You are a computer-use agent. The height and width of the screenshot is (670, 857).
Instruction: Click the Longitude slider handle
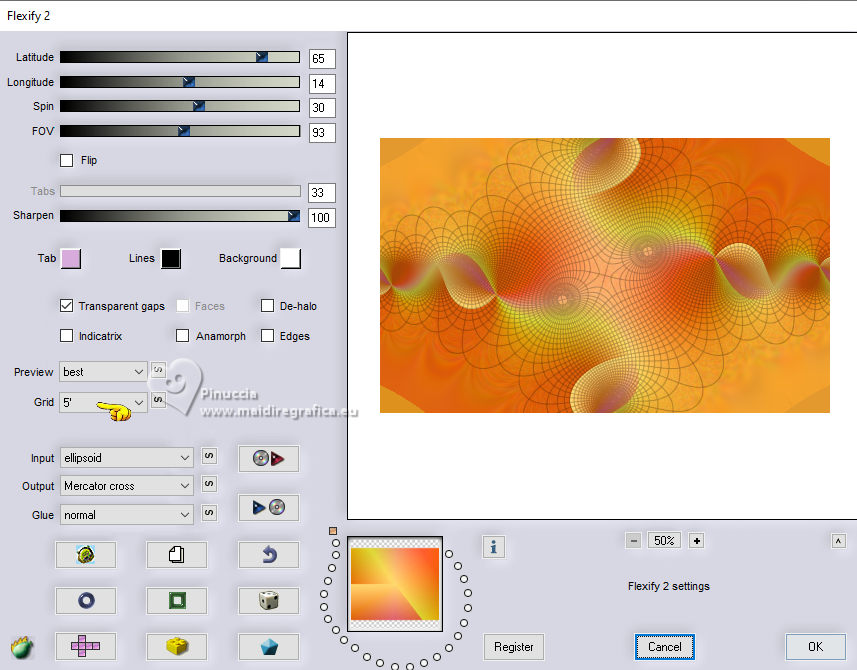(189, 82)
